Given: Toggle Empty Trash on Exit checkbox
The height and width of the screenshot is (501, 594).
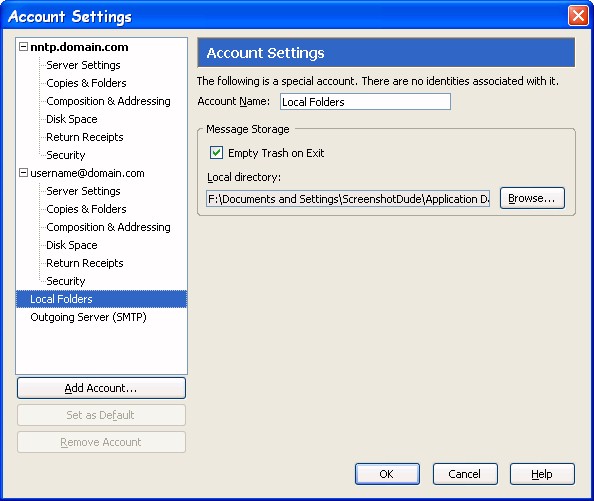Looking at the screenshot, I should (216, 153).
